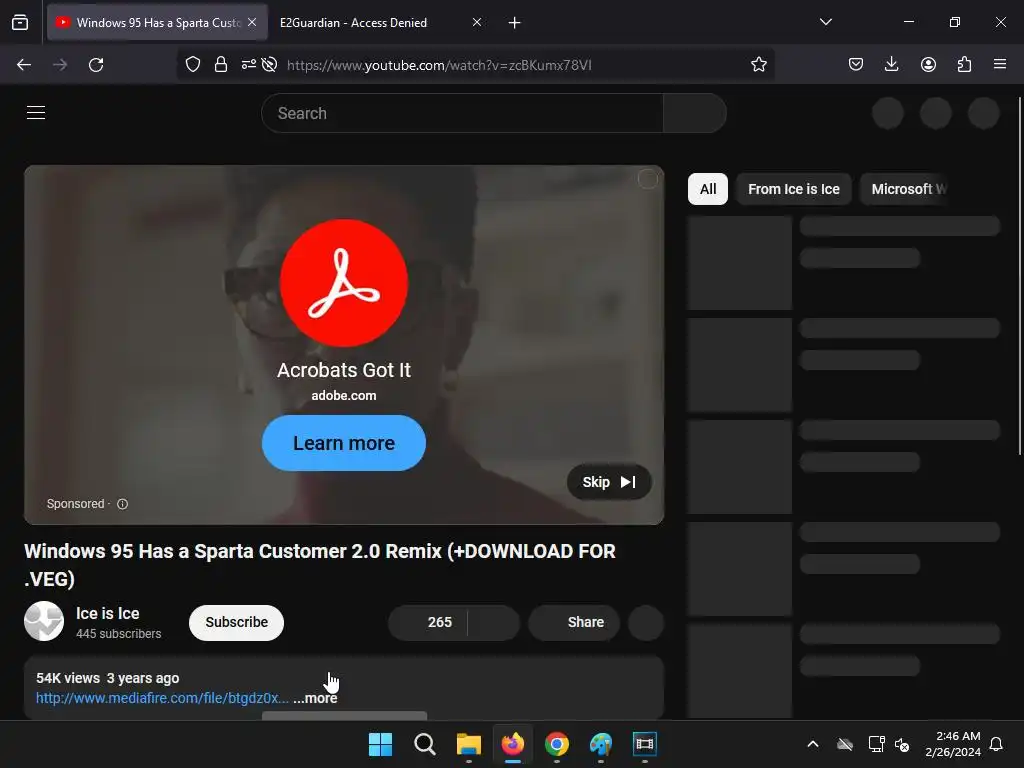Screen dimensions: 1024x768
Task: Open Firefox application hamburger menu
Action: [x=1000, y=65]
